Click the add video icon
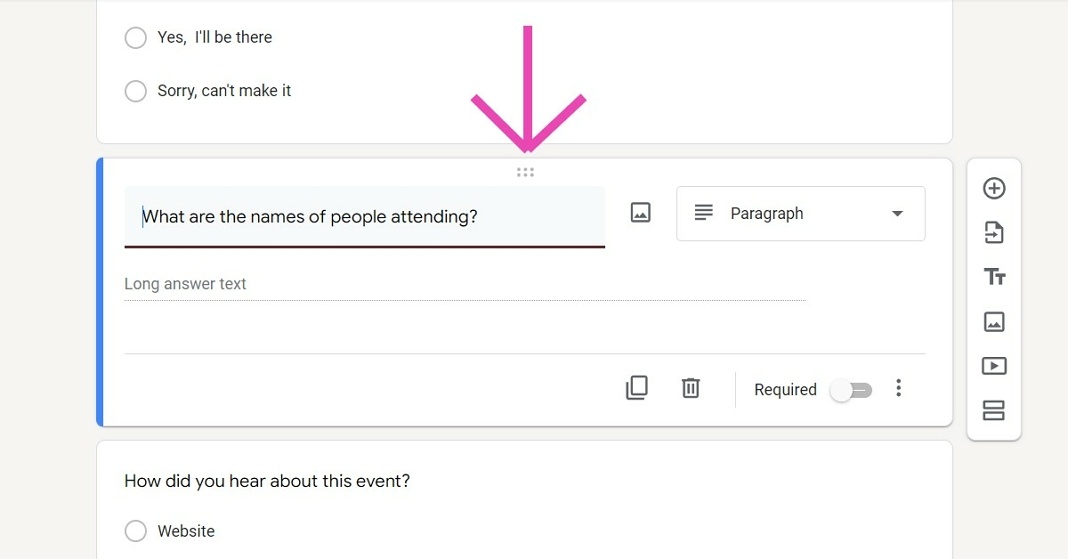The width and height of the screenshot is (1068, 559). 994,366
